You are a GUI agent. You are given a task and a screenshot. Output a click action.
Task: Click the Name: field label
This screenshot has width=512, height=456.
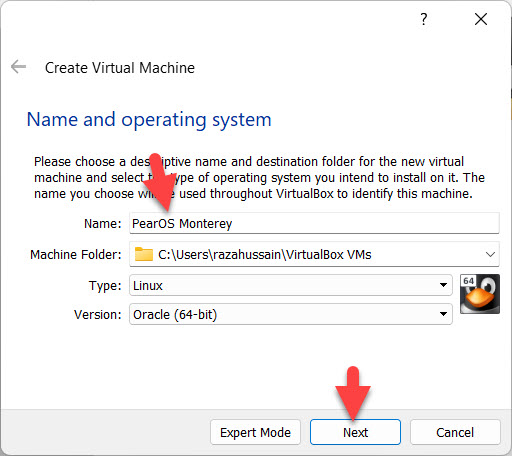(x=103, y=223)
